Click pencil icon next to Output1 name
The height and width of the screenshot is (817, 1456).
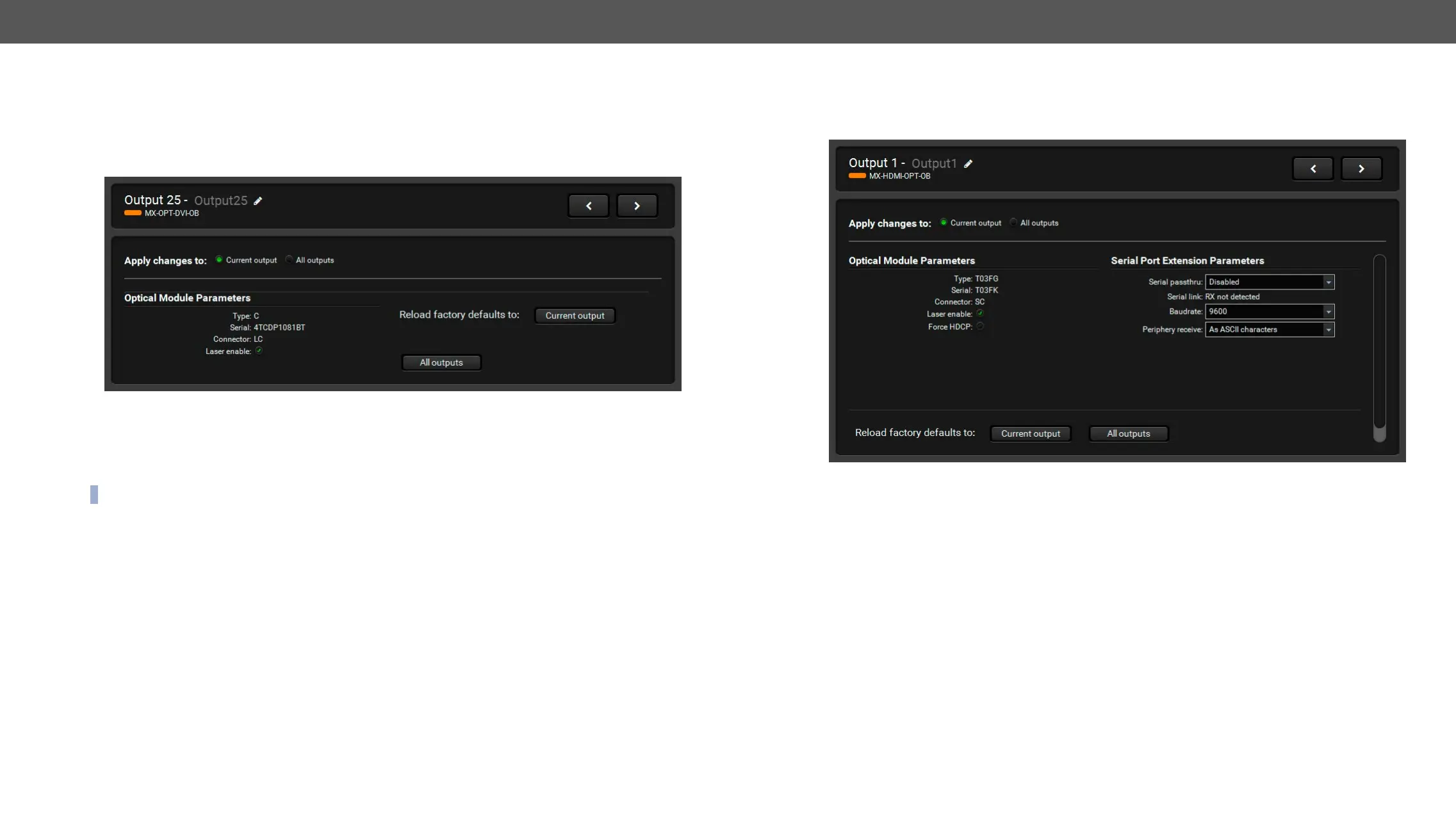[x=969, y=164]
